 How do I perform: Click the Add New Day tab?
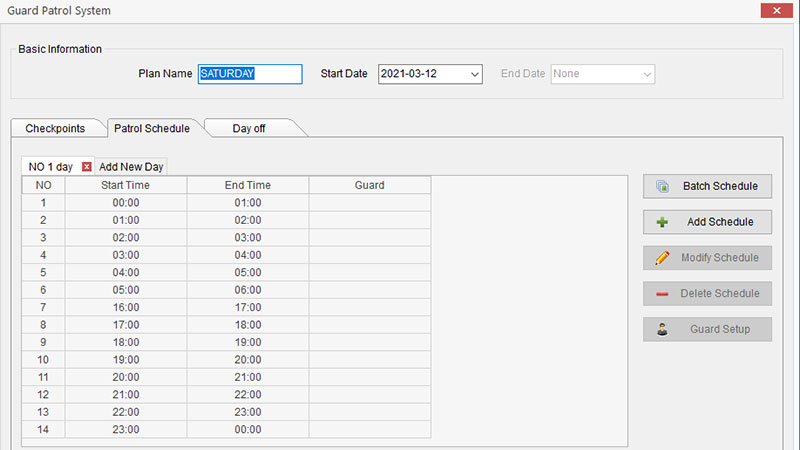point(131,167)
